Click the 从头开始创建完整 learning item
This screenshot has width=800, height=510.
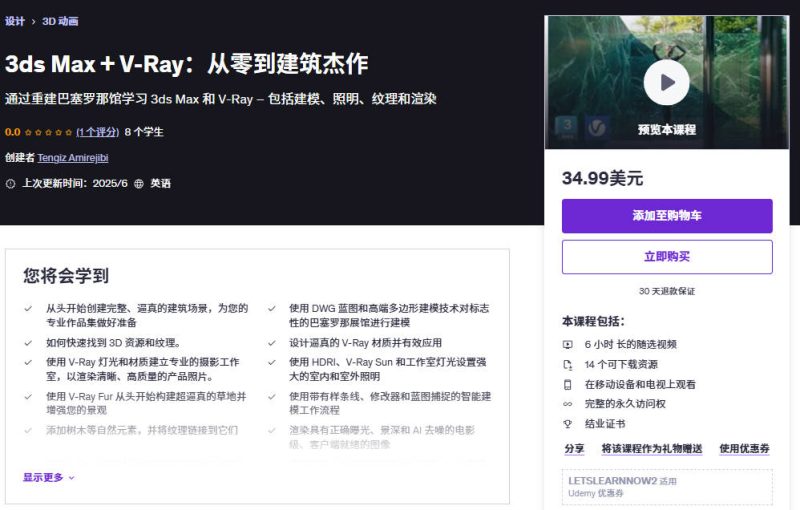coord(147,315)
